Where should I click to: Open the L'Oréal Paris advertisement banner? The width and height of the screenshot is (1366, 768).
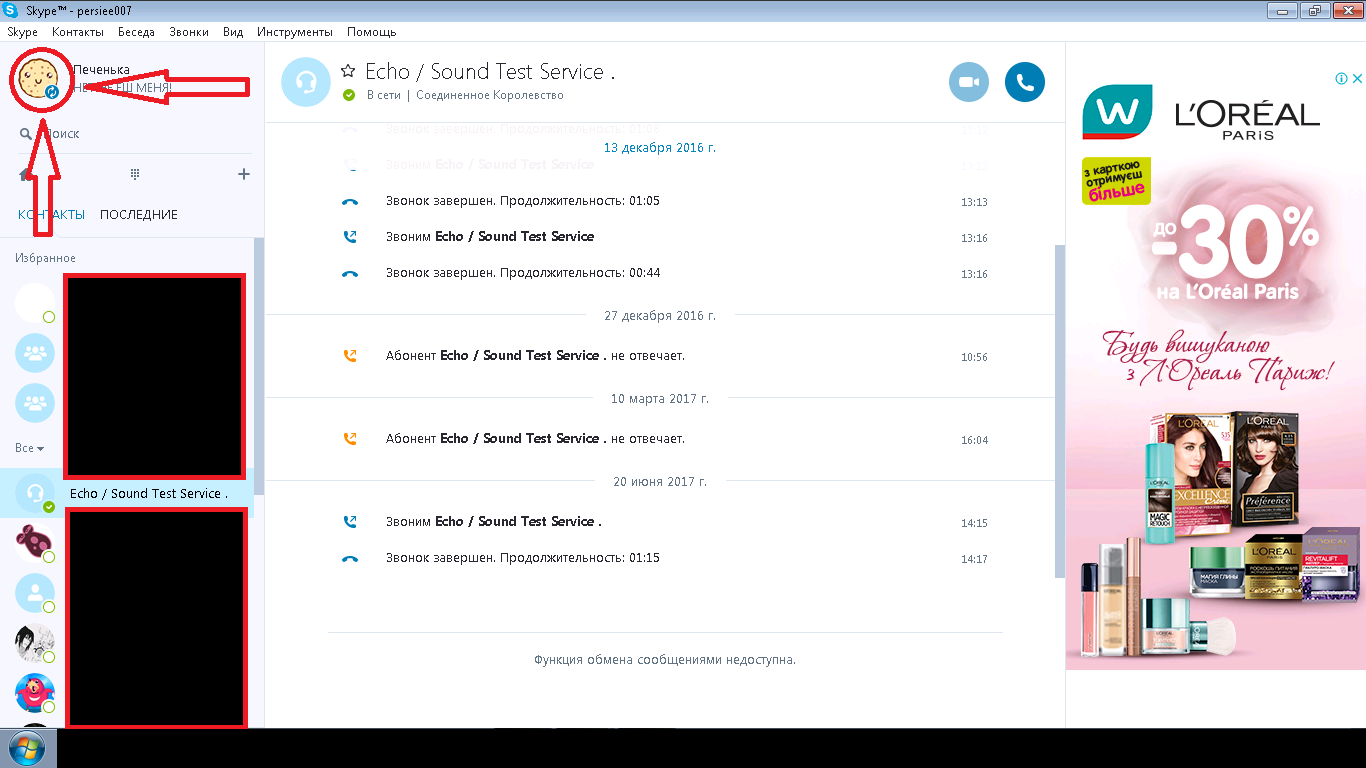(1215, 369)
